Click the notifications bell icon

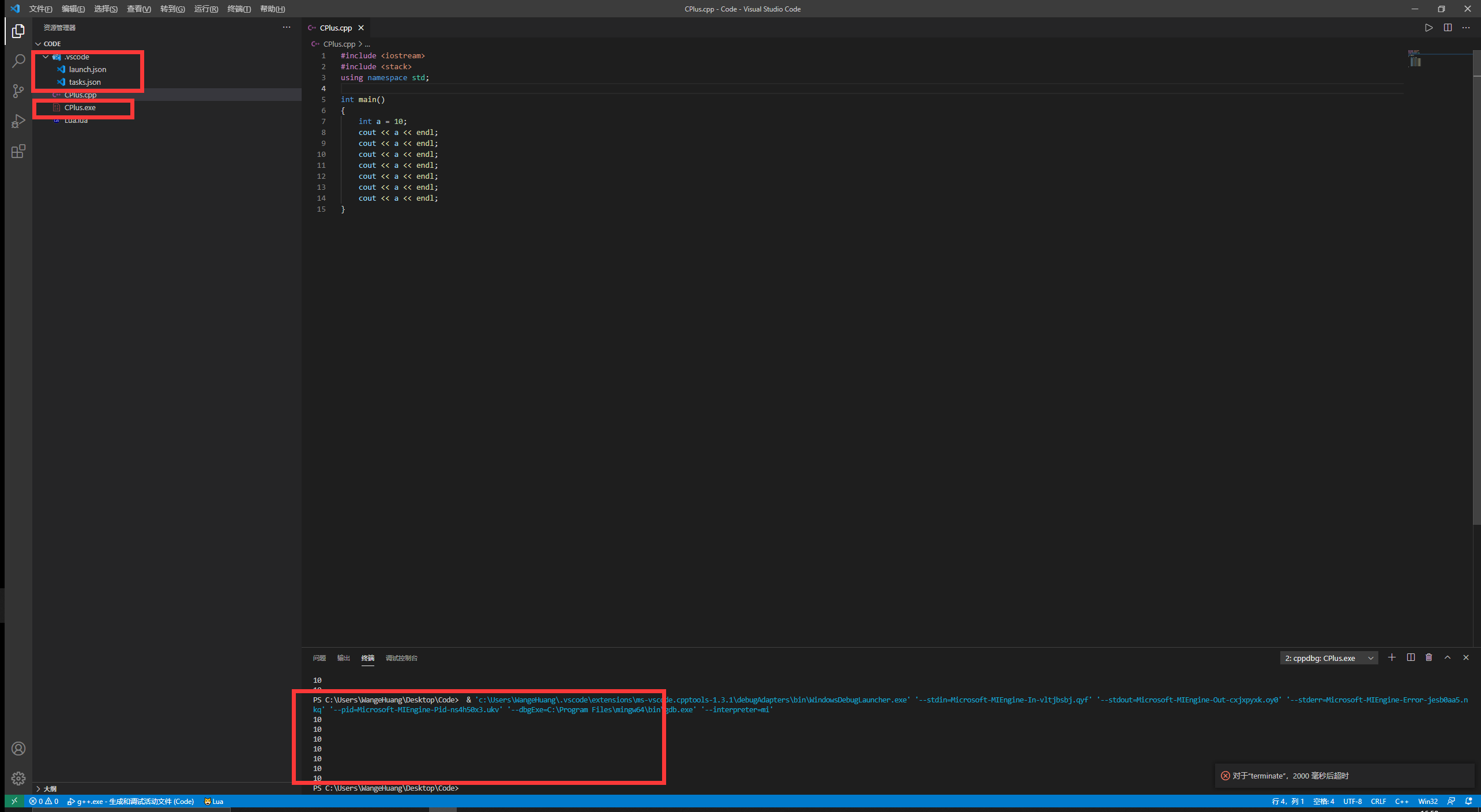click(1469, 801)
